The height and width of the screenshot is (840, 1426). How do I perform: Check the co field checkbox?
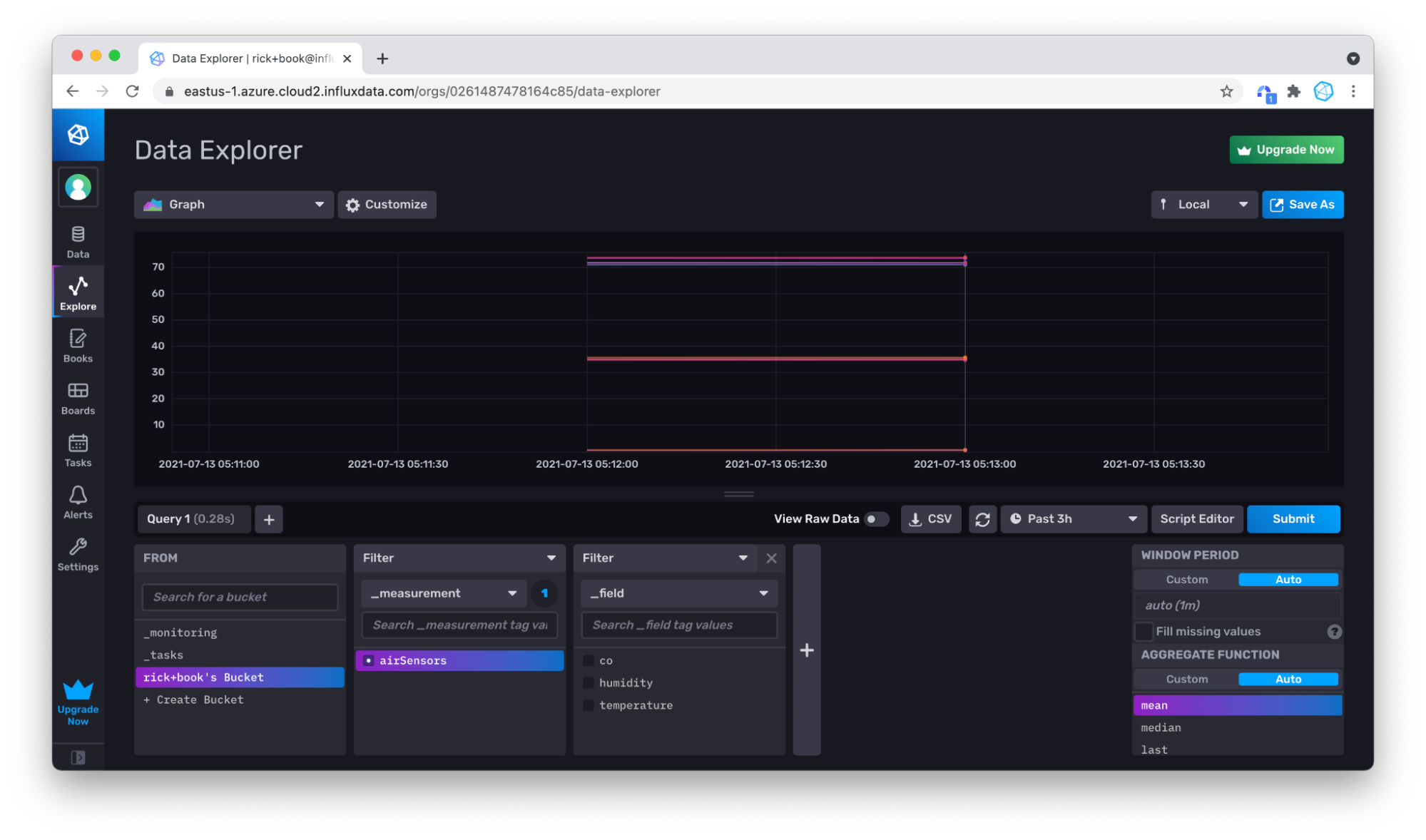pyautogui.click(x=589, y=660)
